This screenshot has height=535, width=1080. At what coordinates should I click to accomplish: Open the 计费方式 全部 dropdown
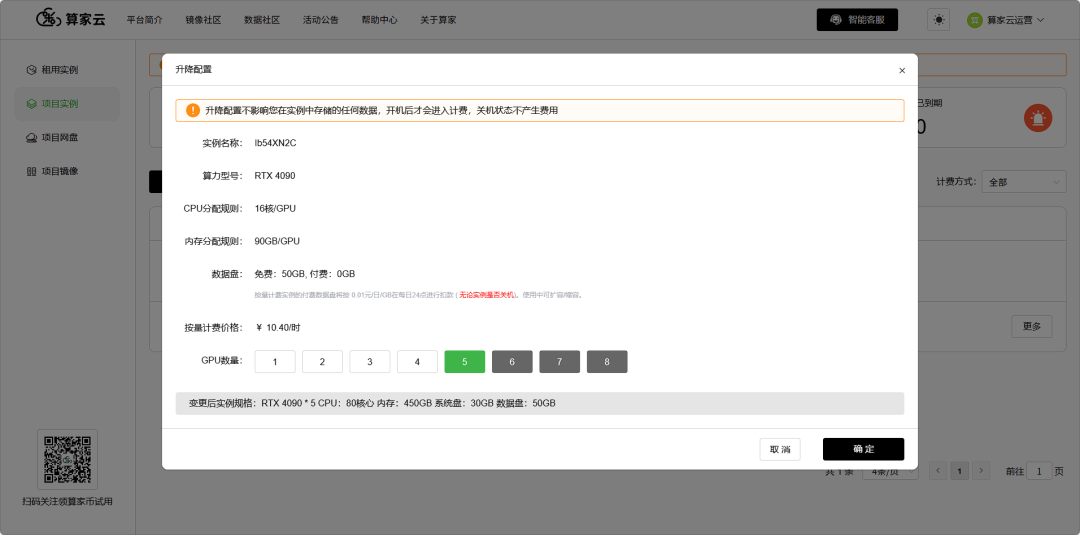click(1024, 182)
